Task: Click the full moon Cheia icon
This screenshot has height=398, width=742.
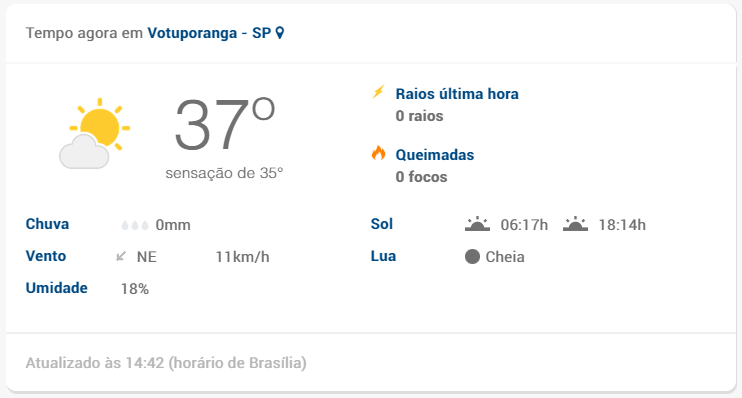Action: point(472,256)
